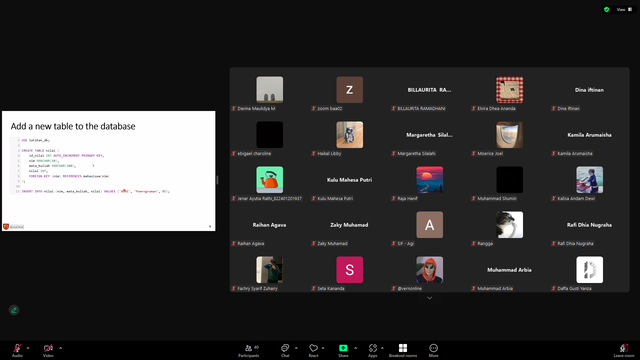Select Rangga avatar tile
The width and height of the screenshot is (640, 360).
509,224
